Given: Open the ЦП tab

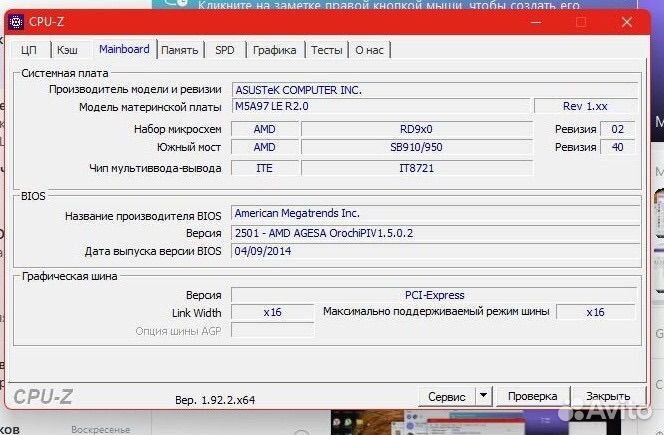Looking at the screenshot, I should 29,50.
